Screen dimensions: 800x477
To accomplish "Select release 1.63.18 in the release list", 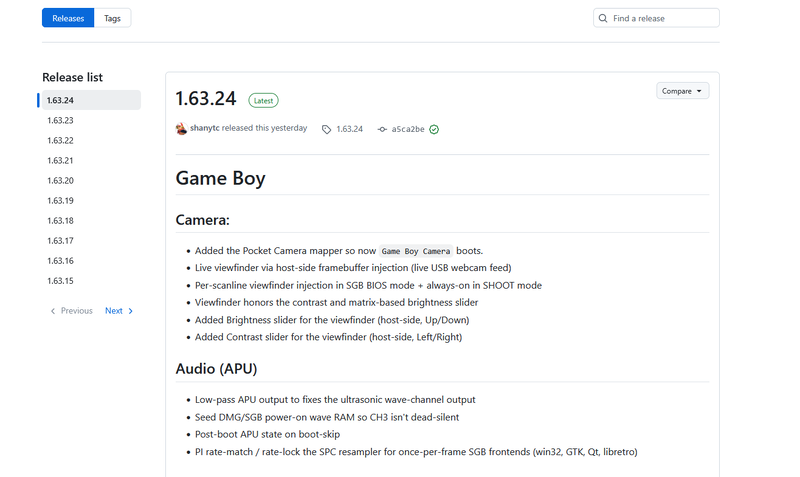I will (x=60, y=220).
